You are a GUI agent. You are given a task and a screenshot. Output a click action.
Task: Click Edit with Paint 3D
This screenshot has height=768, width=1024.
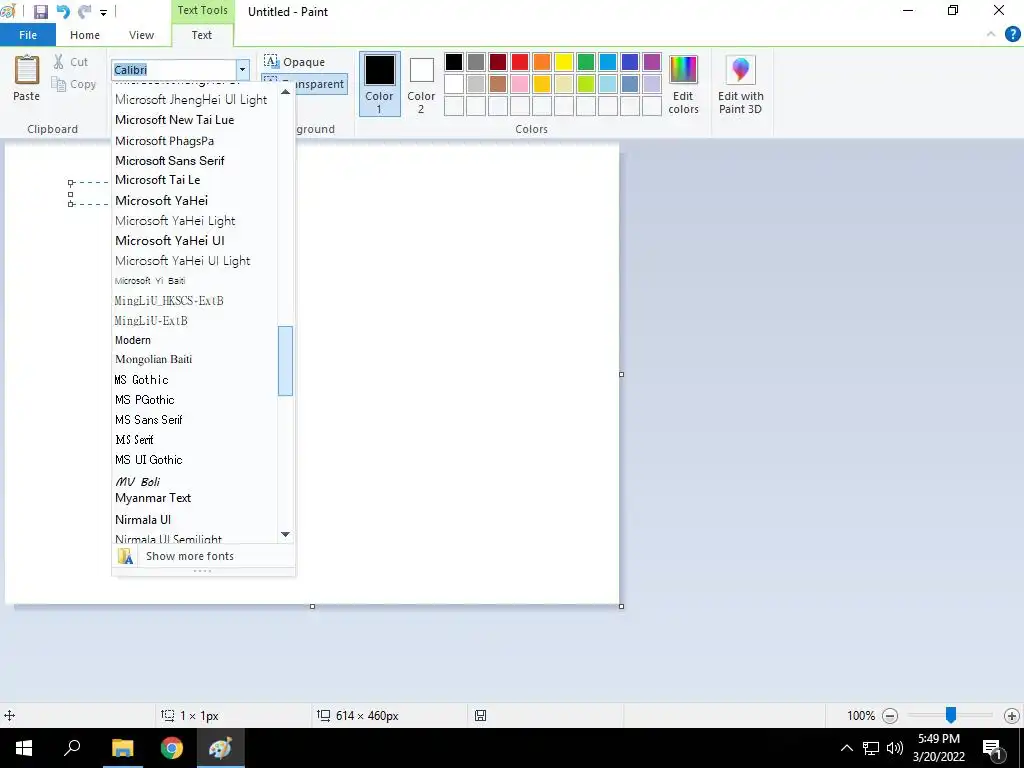click(x=741, y=85)
